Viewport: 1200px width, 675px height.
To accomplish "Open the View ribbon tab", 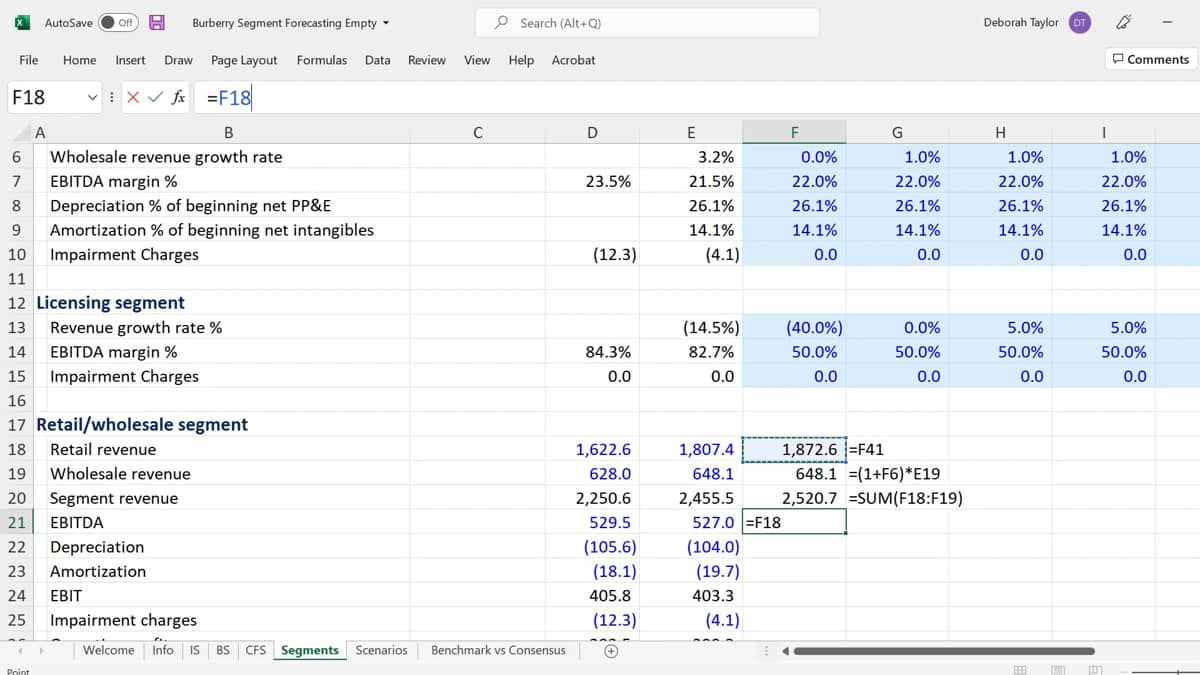I will 477,60.
